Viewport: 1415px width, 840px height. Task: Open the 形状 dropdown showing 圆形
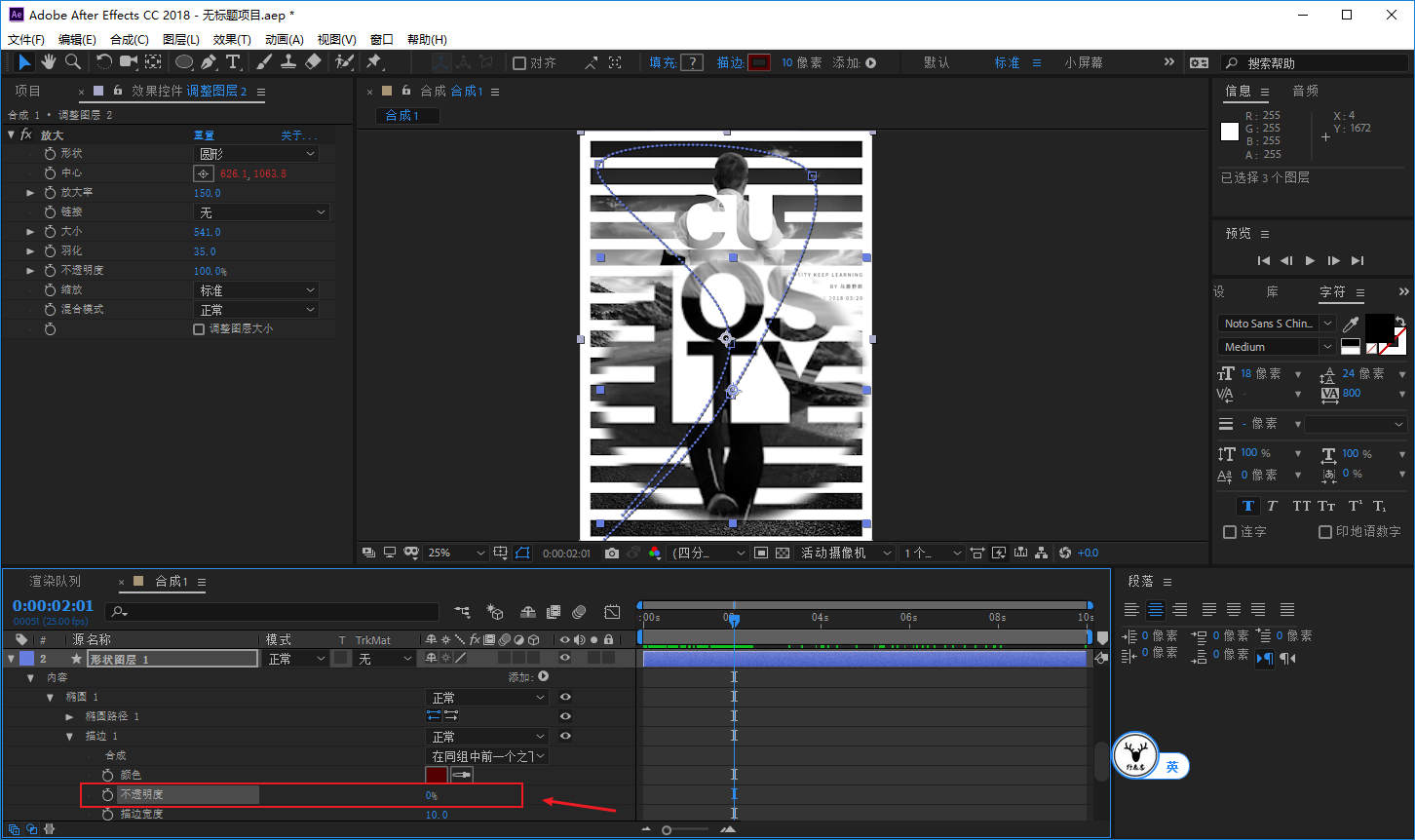tap(256, 154)
